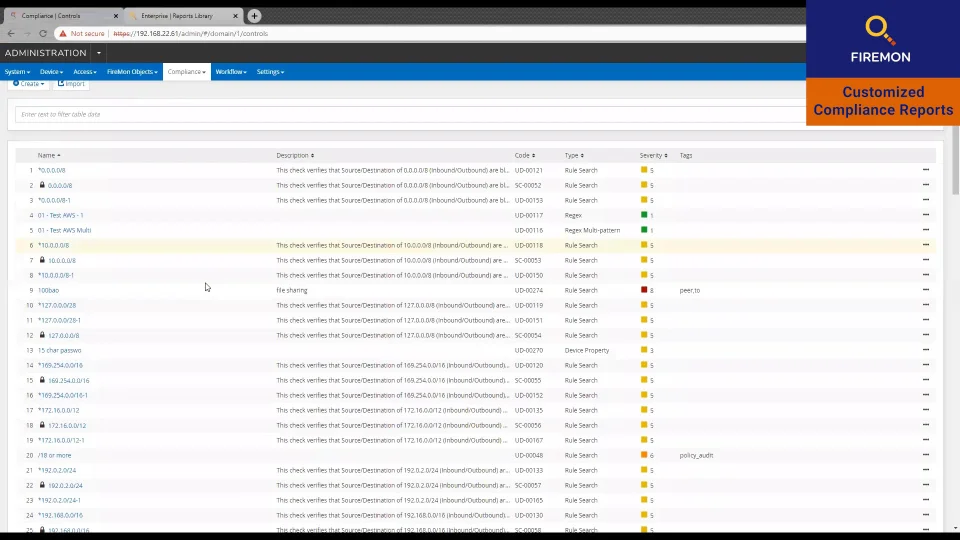Image resolution: width=960 pixels, height=540 pixels.
Task: Switch to Compliance | Controls browser tab
Action: (62, 16)
